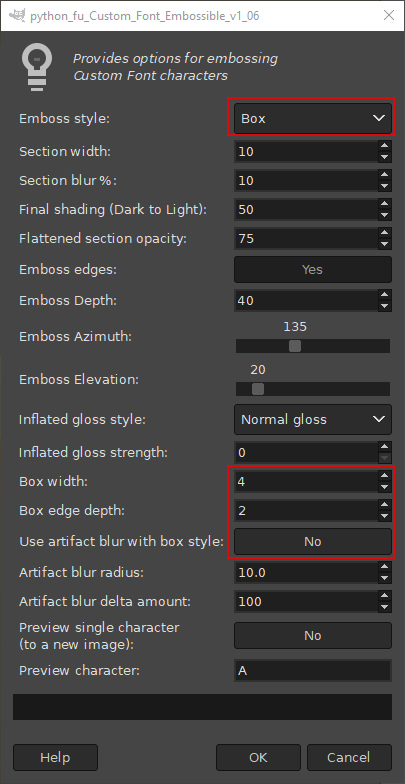Click the Preview character input field
405x784 pixels.
tap(312, 670)
